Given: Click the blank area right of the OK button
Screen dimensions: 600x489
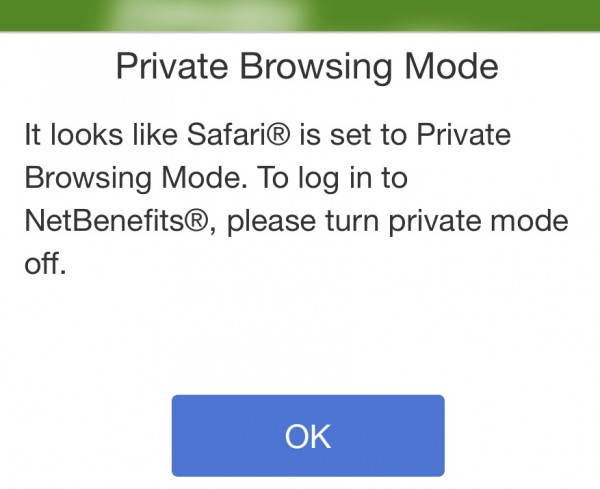Looking at the screenshot, I should pyautogui.click(x=520, y=435).
